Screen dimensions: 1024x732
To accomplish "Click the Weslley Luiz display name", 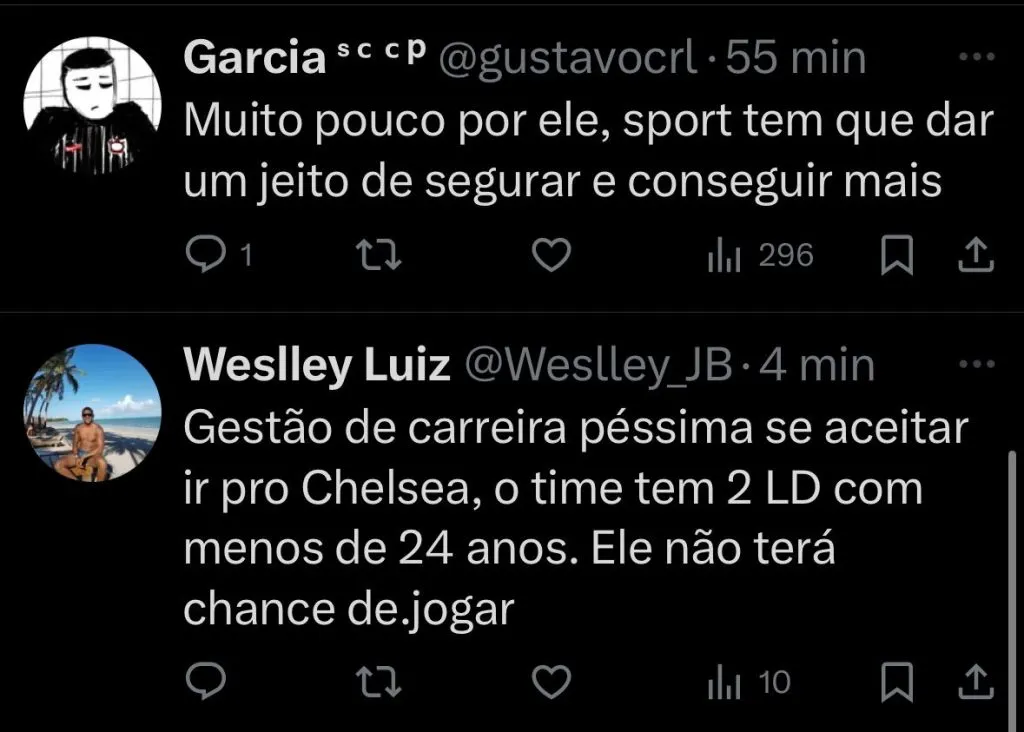I will click(317, 367).
